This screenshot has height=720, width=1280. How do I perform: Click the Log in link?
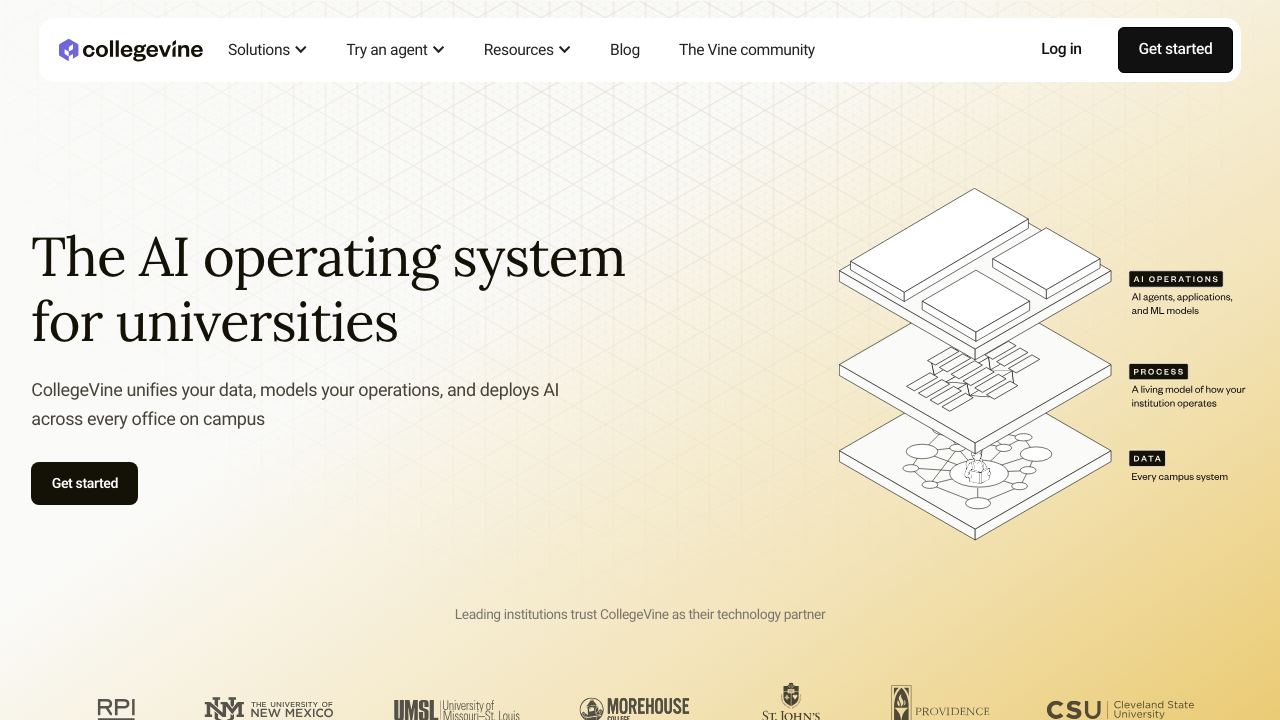(1061, 49)
